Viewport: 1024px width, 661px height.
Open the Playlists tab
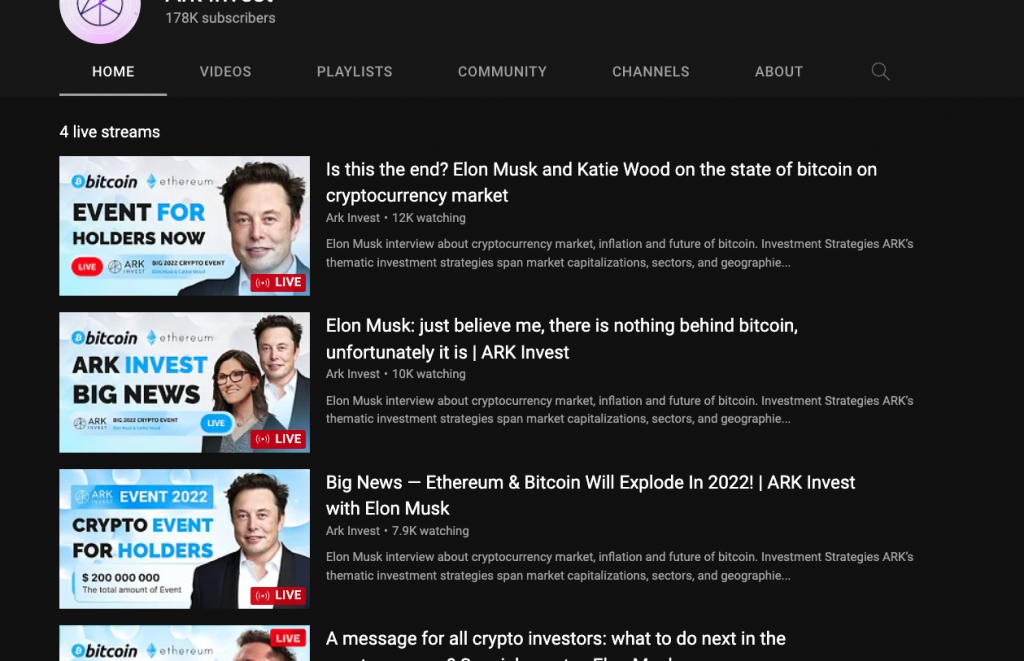[355, 72]
